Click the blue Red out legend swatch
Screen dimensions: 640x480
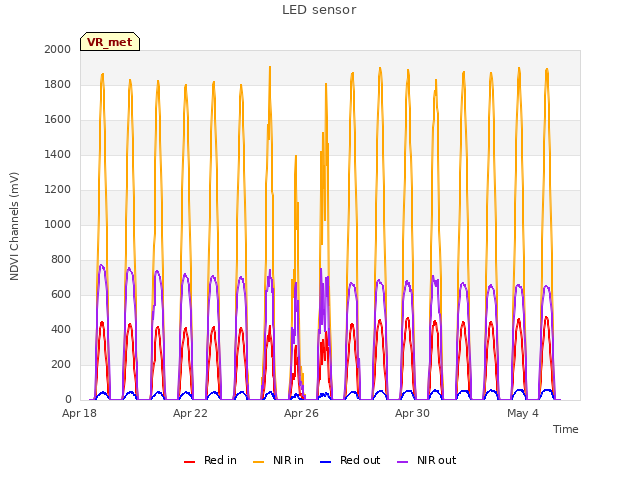coord(325,462)
